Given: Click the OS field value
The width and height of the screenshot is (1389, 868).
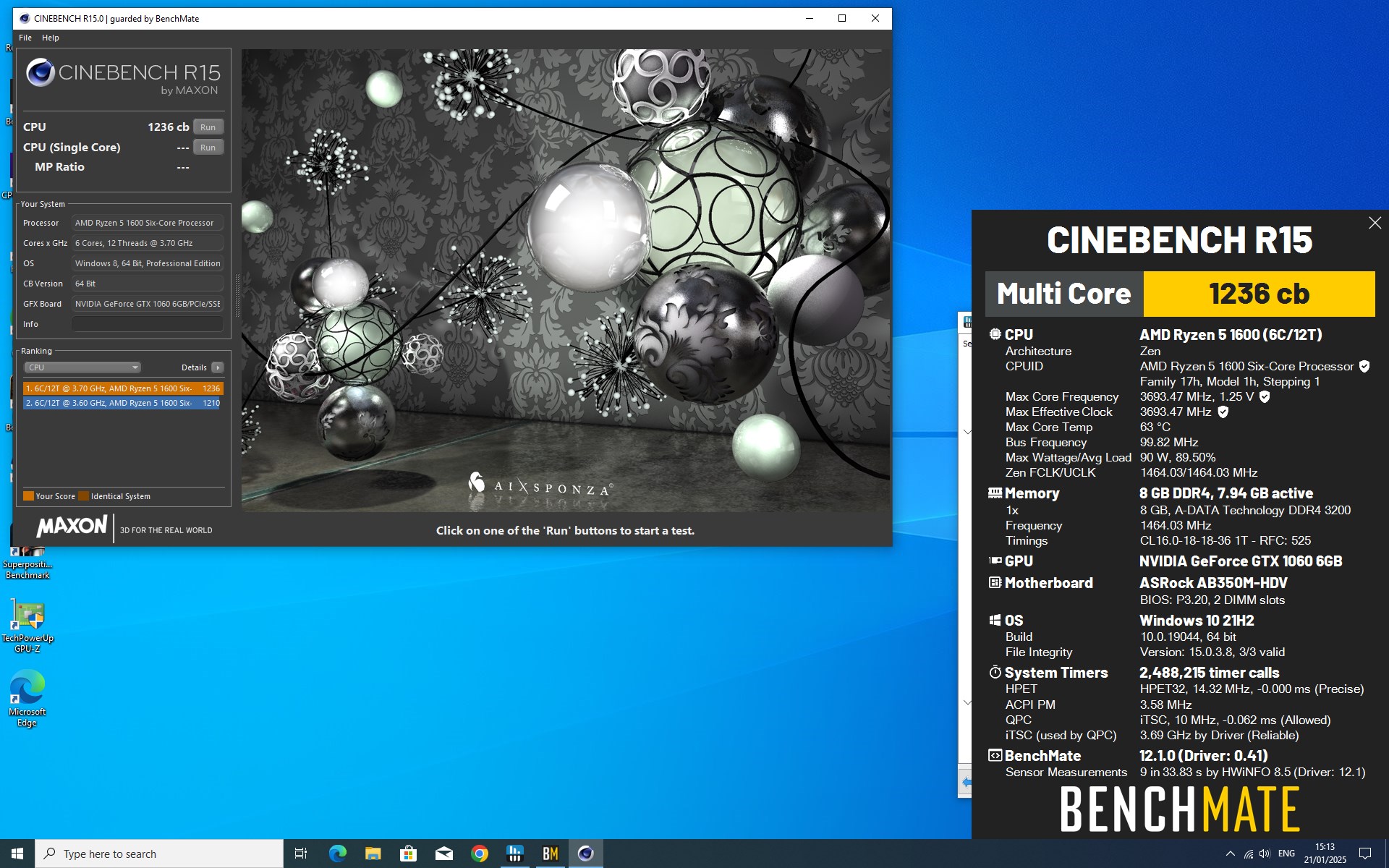Looking at the screenshot, I should click(x=148, y=263).
